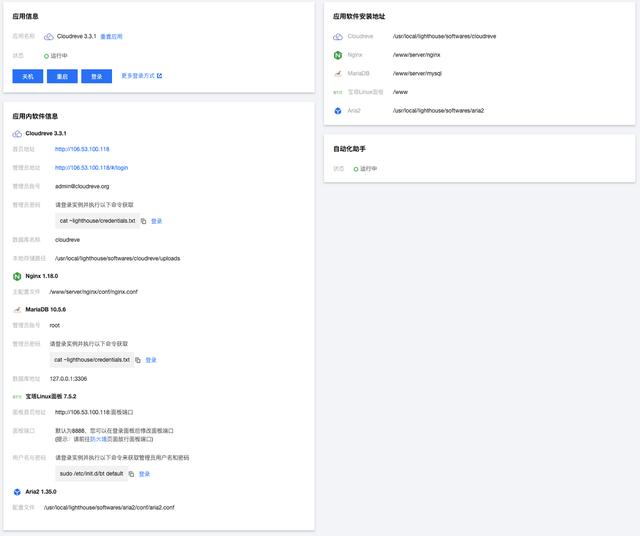Click 登录 next to the bt default command

tap(145, 474)
